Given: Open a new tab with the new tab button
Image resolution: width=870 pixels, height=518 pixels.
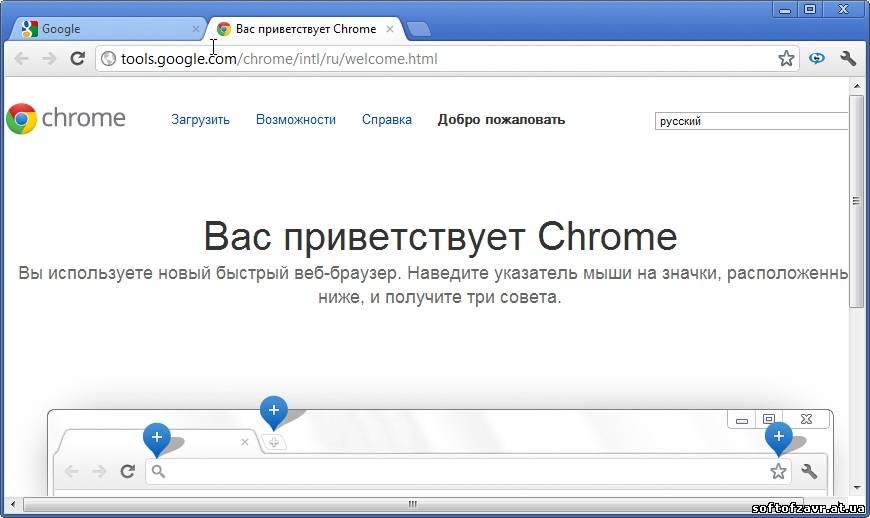Looking at the screenshot, I should coord(418,29).
